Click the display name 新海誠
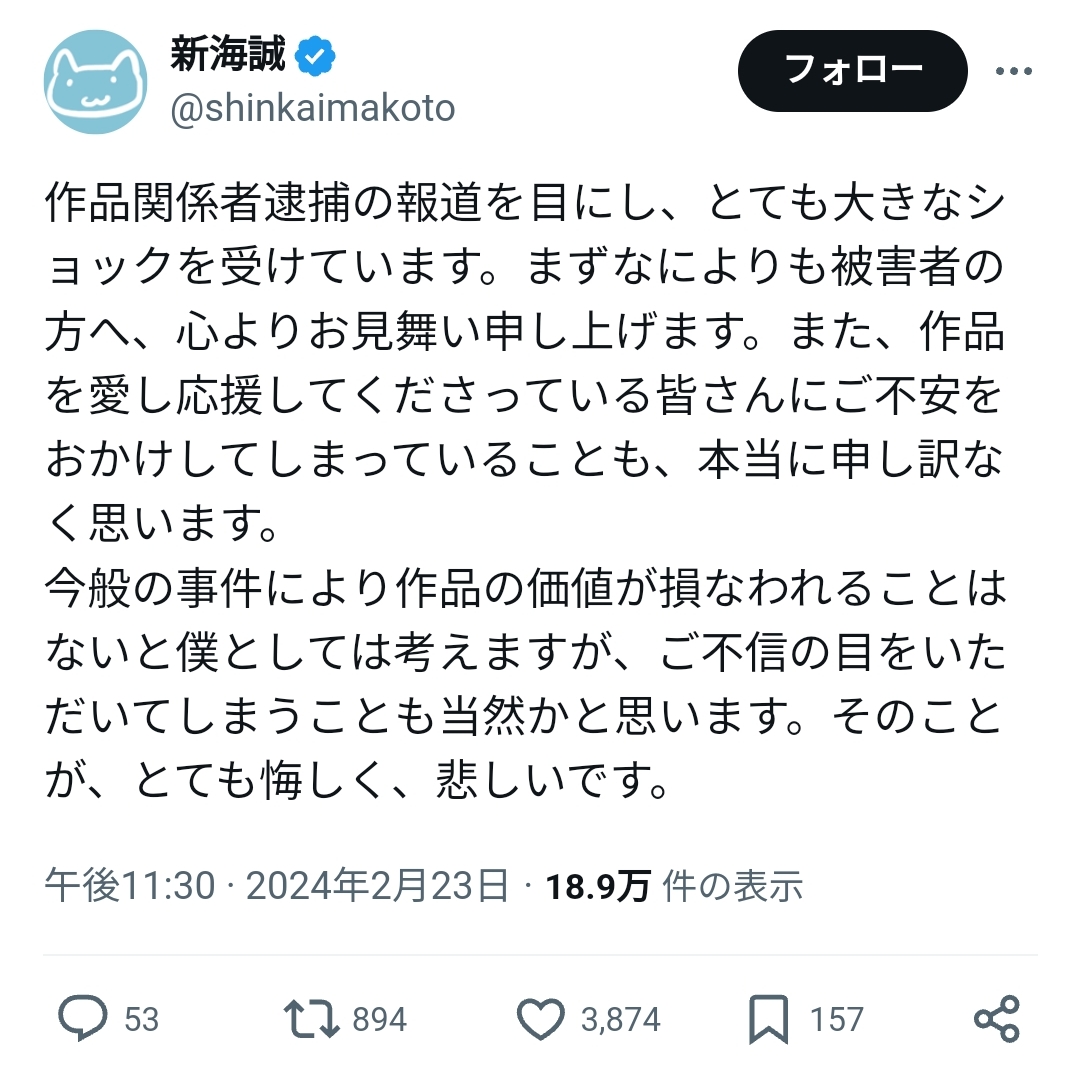 tap(228, 54)
